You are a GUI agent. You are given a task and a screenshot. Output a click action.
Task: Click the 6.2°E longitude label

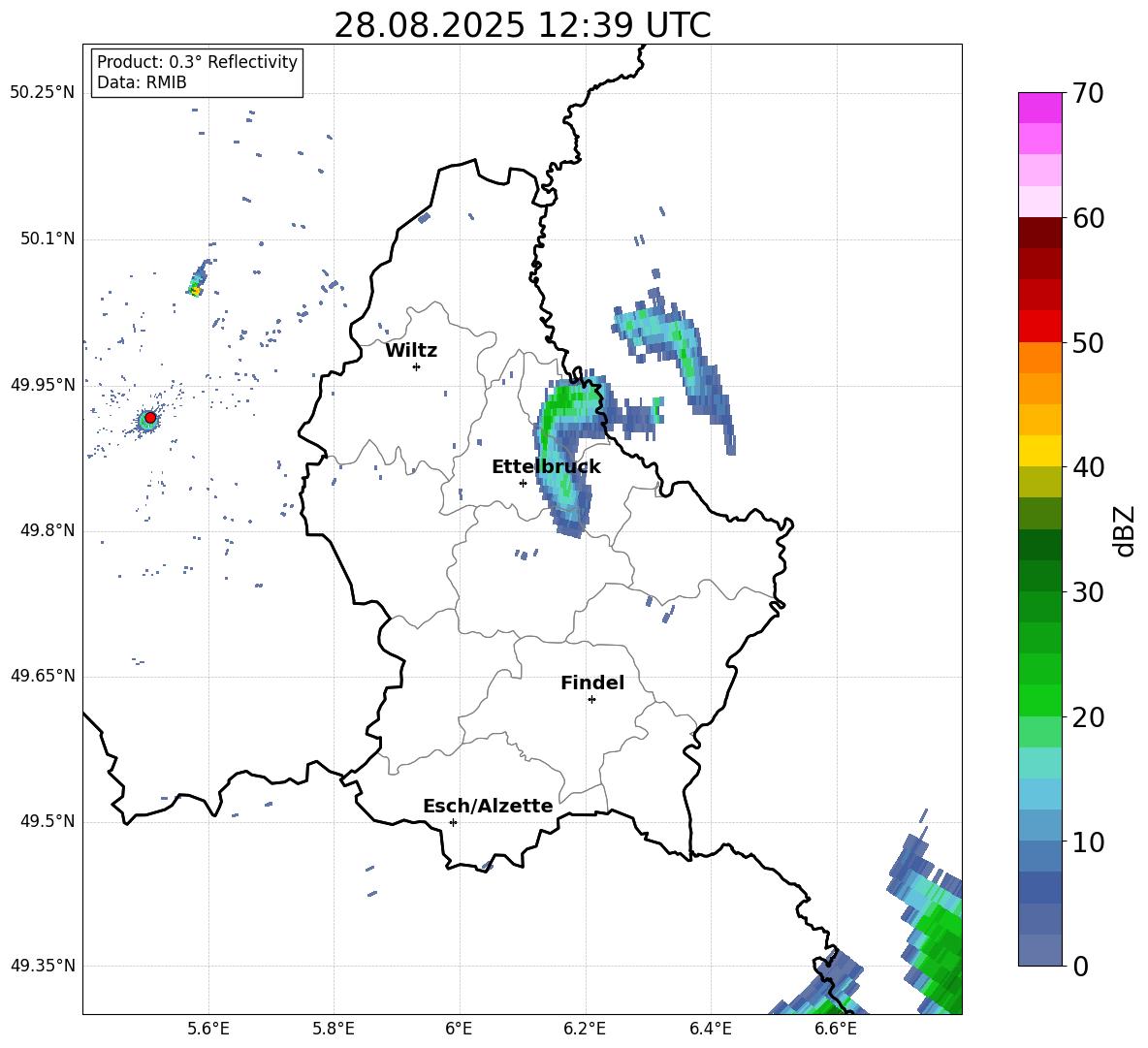(x=585, y=1029)
